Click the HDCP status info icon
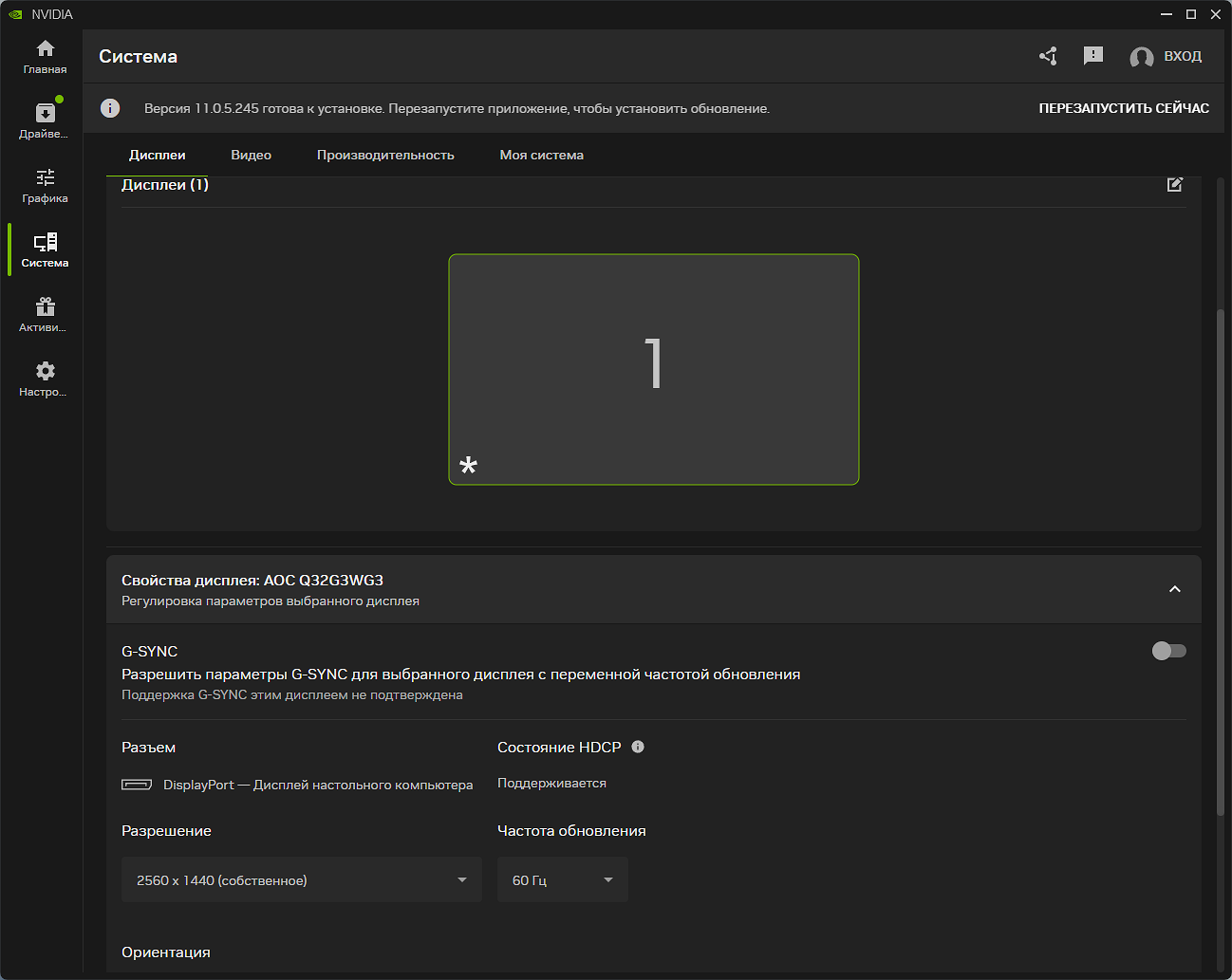The width and height of the screenshot is (1232, 980). click(638, 747)
